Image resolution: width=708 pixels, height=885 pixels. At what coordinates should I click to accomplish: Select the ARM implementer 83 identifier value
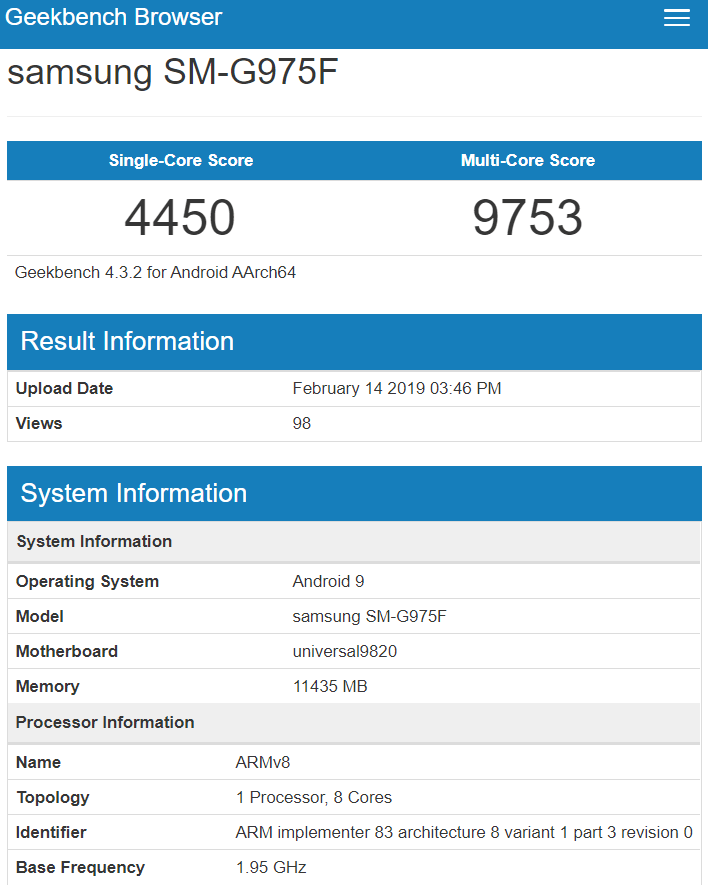(x=464, y=833)
